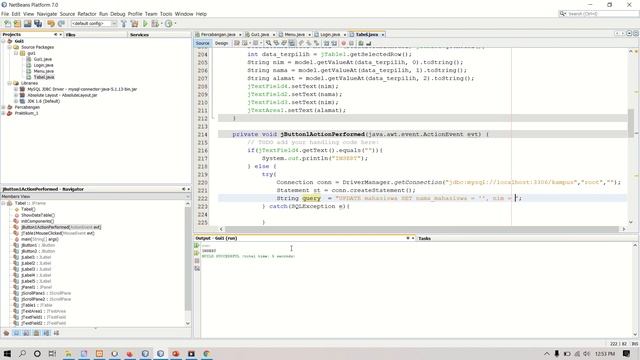640x360 pixels.
Task: Collapse the Gui1 project node
Action: pyautogui.click(x=4, y=41)
